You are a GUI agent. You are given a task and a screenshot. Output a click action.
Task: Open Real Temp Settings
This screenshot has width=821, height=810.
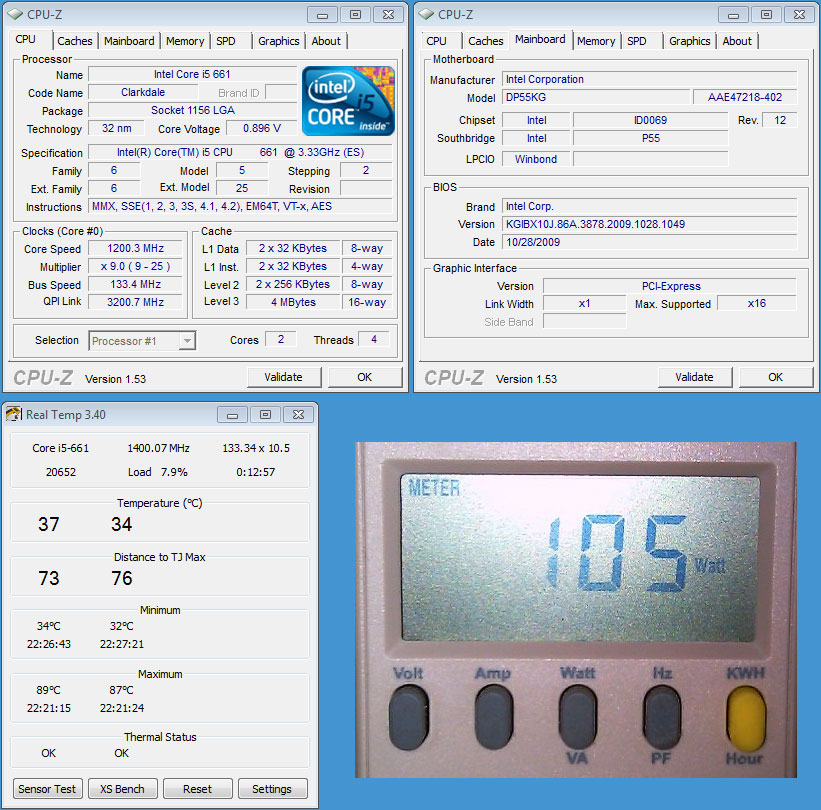[272, 789]
